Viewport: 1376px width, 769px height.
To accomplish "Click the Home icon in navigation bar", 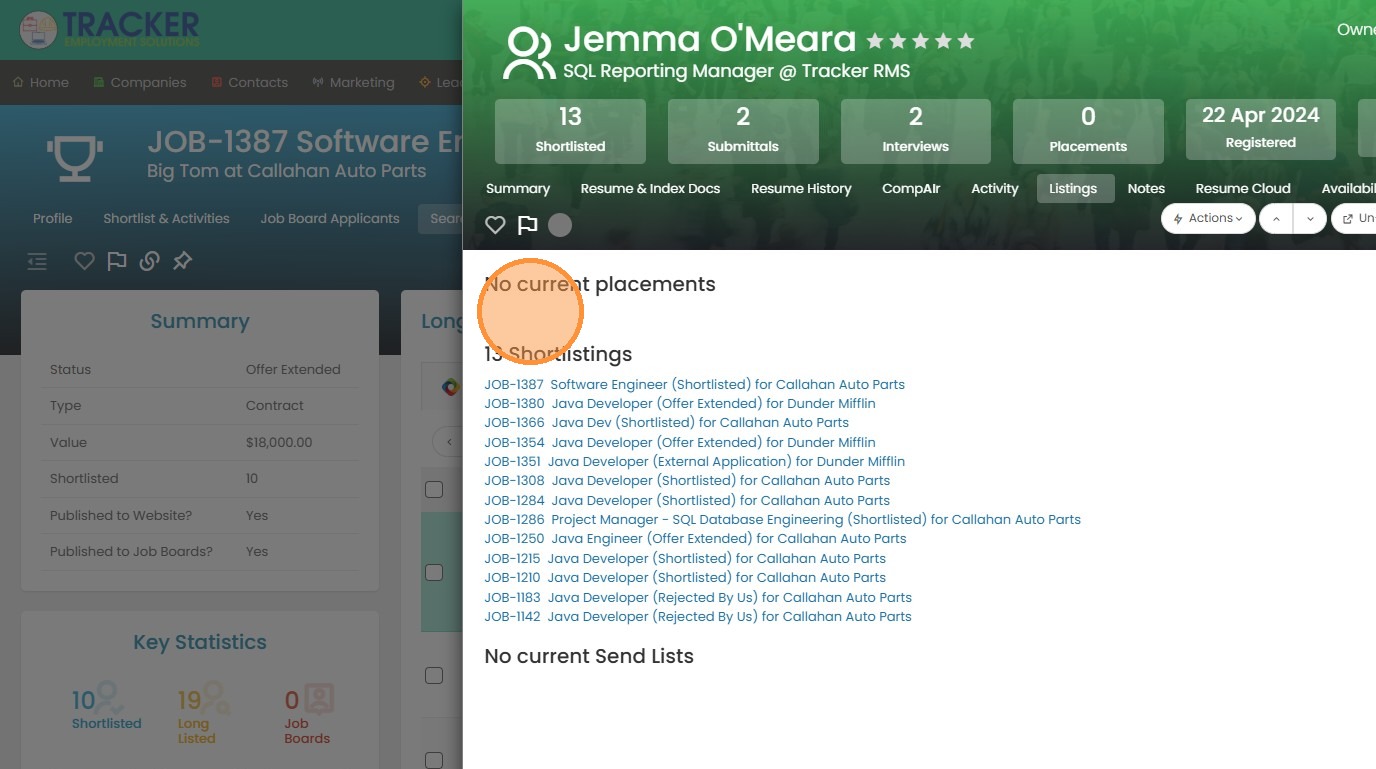I will point(18,82).
